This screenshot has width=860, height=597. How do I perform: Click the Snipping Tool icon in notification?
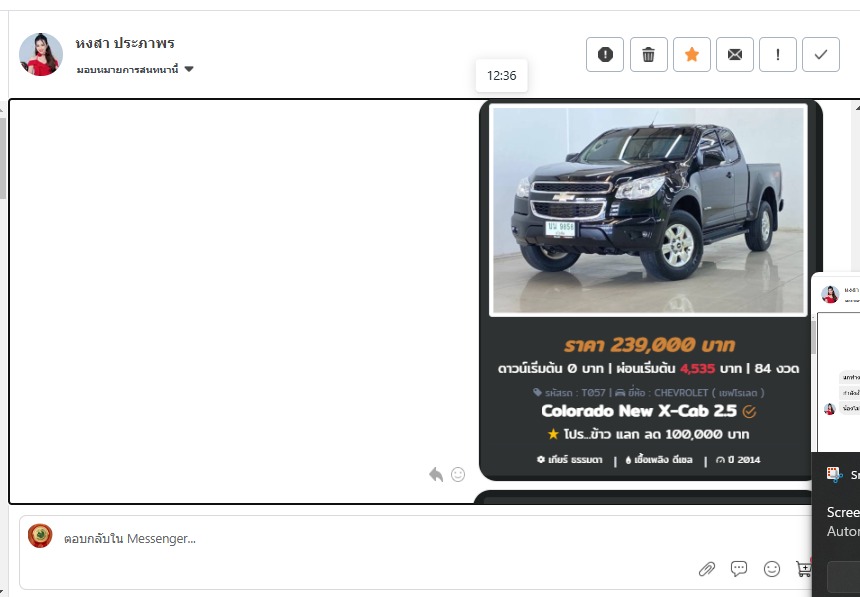834,475
